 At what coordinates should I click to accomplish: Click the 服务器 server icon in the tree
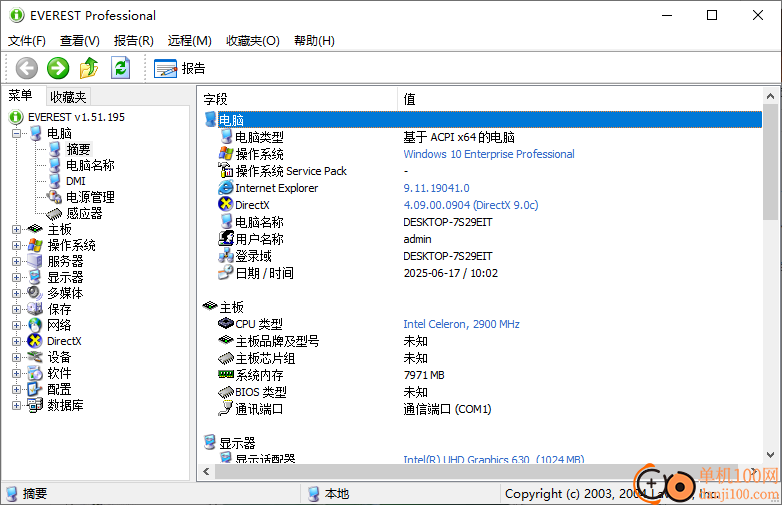(x=35, y=261)
